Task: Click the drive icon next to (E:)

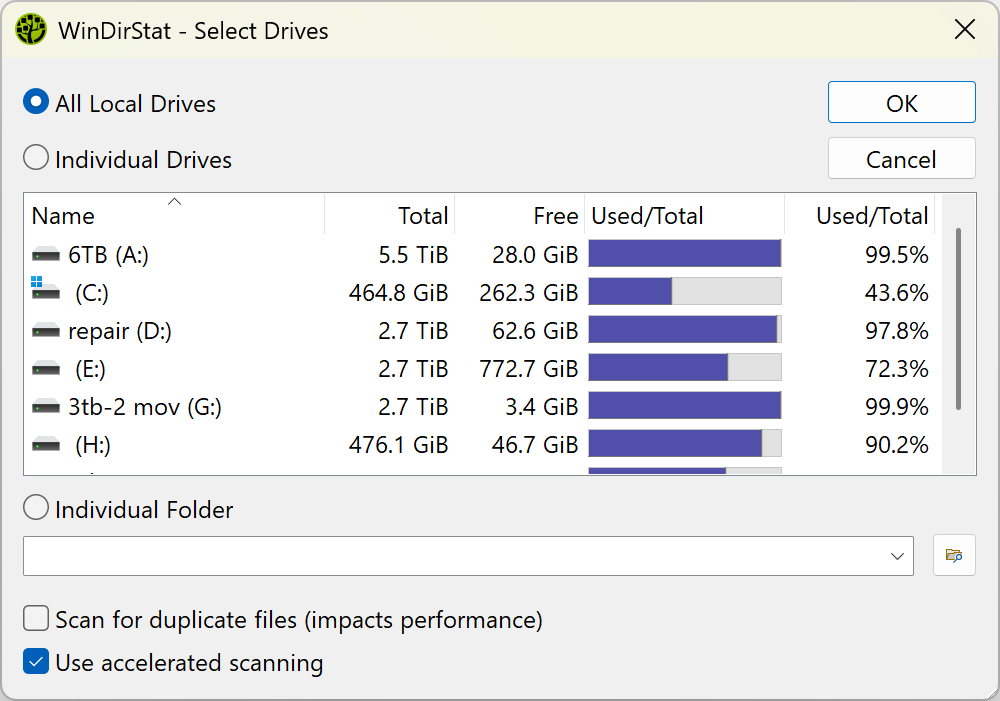Action: click(x=44, y=368)
